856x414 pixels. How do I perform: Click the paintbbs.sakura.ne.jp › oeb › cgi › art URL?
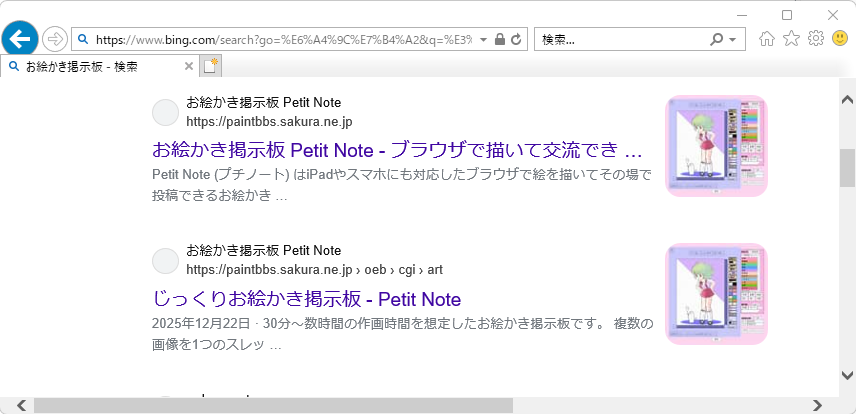314,270
